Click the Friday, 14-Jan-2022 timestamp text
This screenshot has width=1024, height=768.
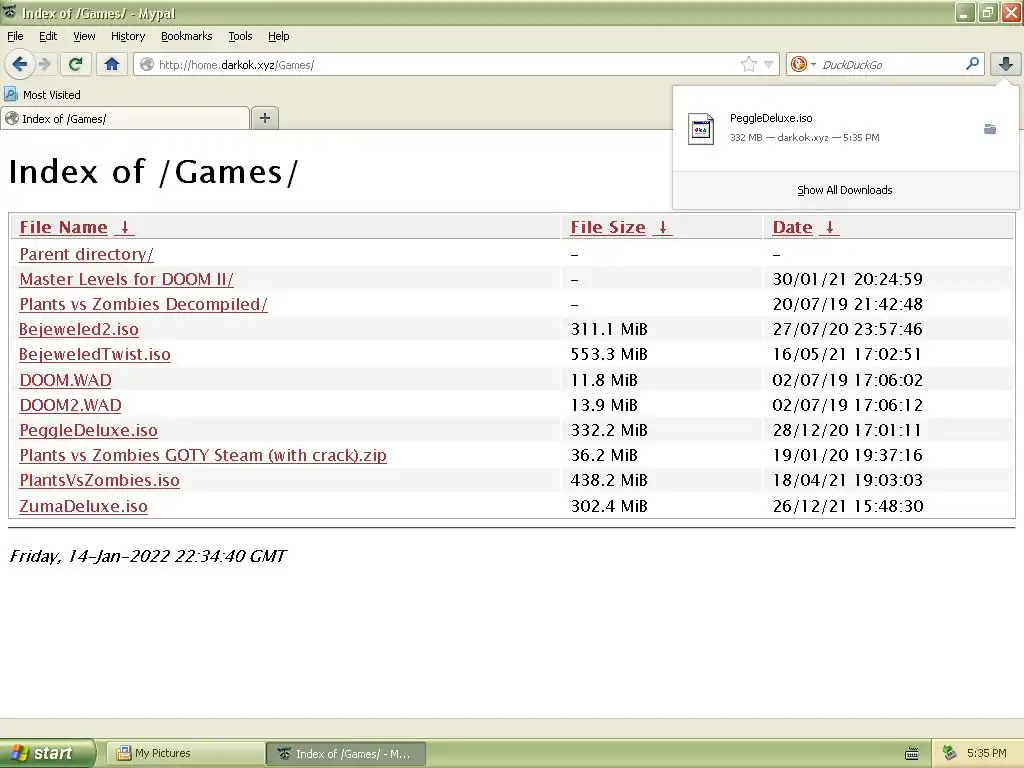(148, 556)
